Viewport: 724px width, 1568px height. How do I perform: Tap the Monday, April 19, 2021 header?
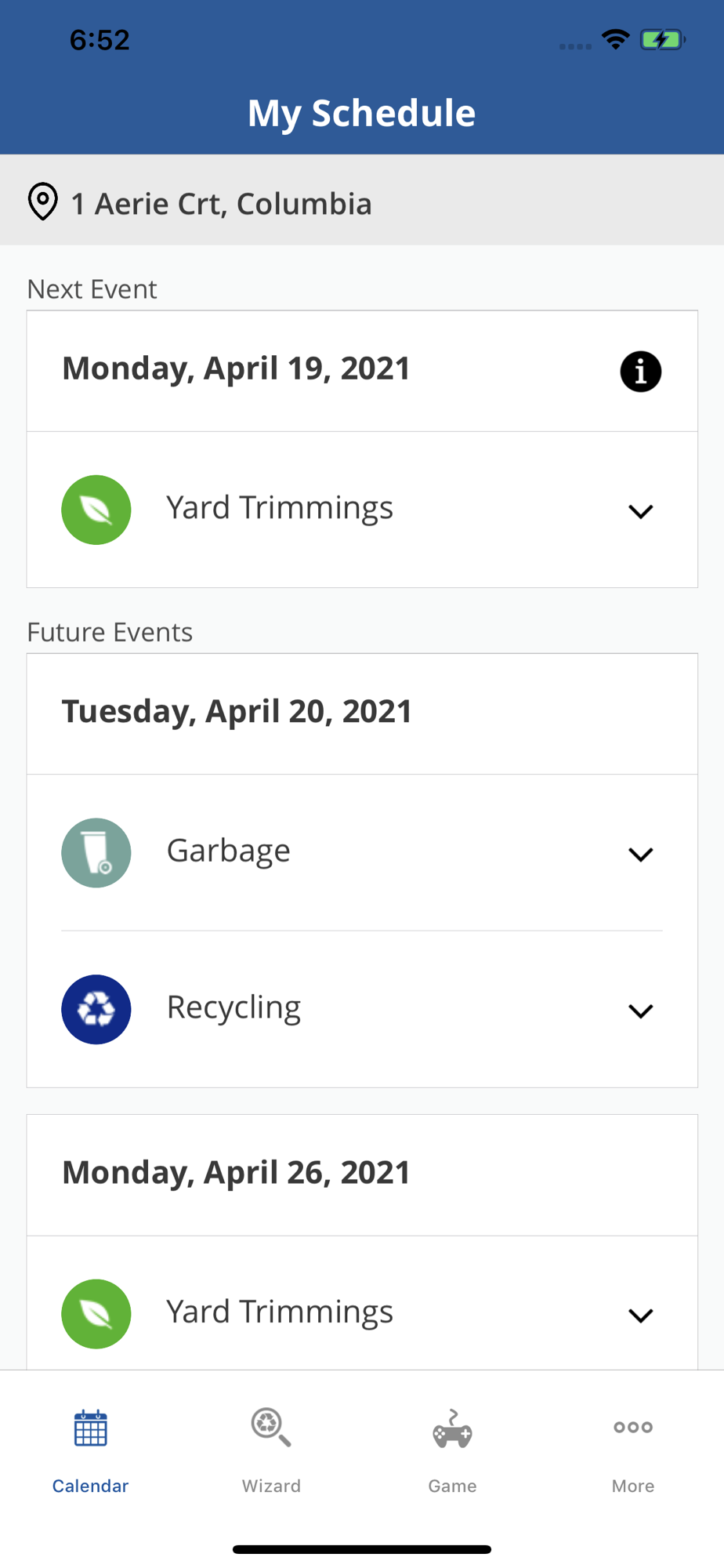[237, 368]
